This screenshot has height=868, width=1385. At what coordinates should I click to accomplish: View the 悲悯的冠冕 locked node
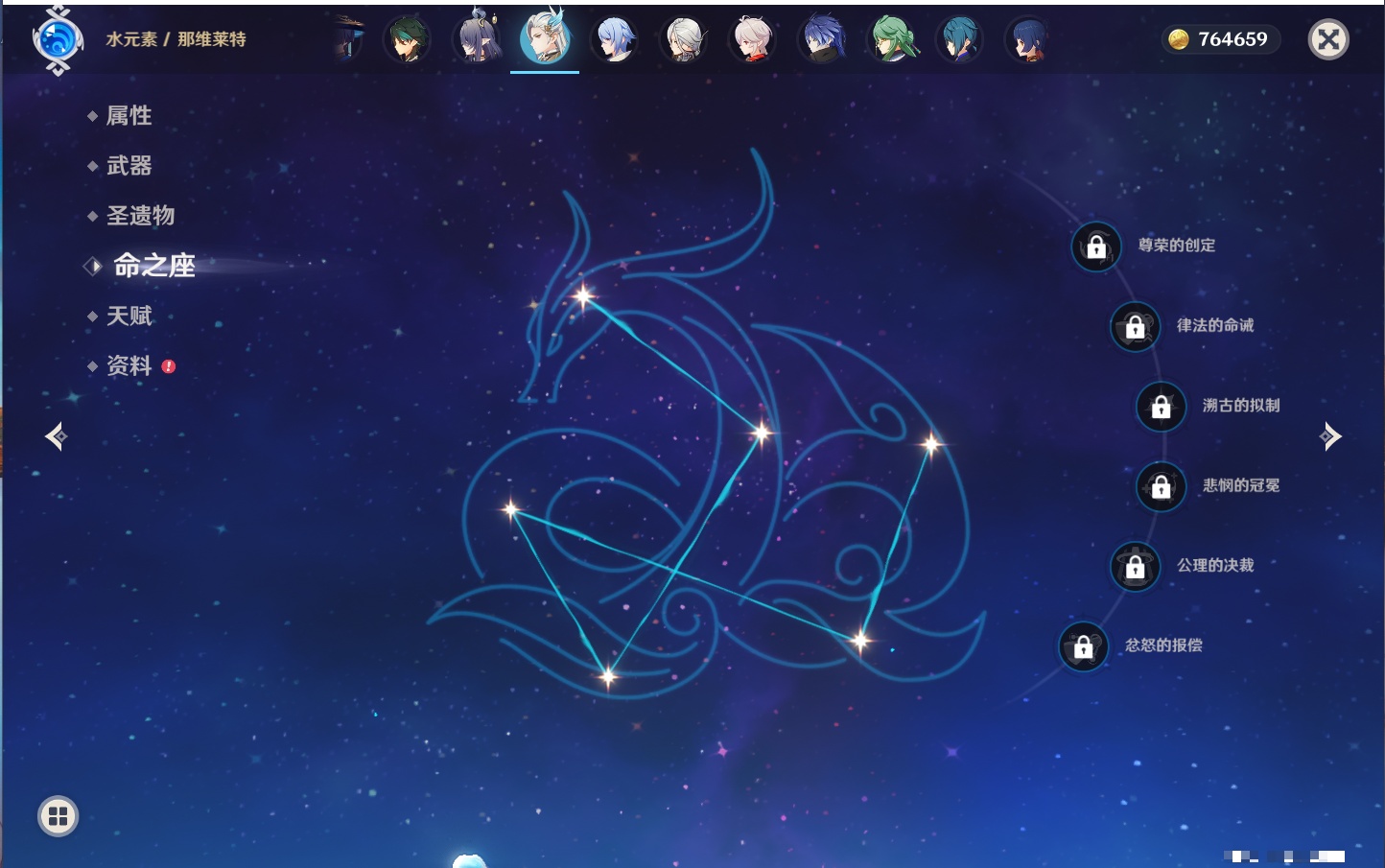point(1161,486)
